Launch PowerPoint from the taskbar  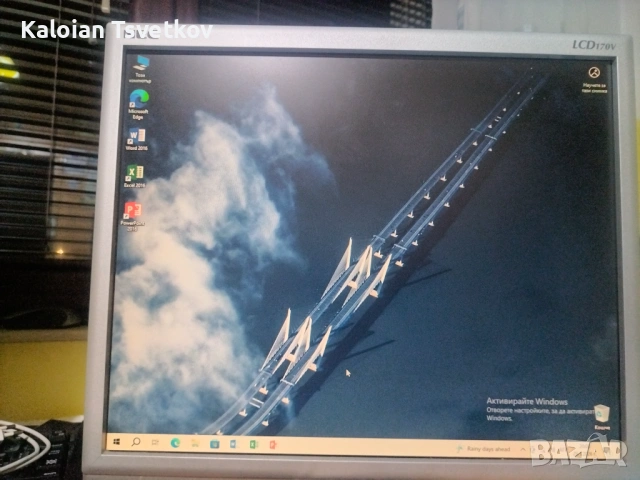pyautogui.click(x=273, y=444)
